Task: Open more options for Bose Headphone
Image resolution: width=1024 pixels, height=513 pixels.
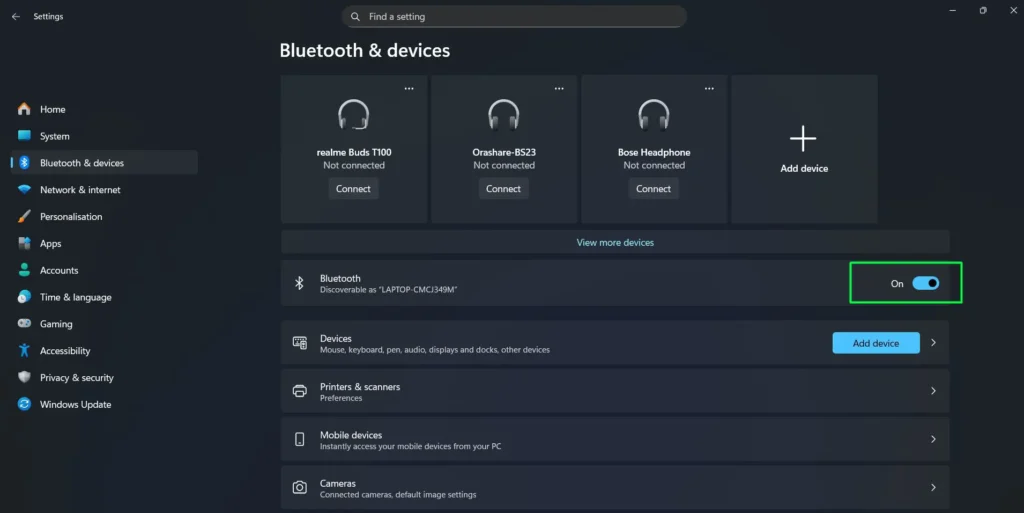Action: click(x=709, y=89)
